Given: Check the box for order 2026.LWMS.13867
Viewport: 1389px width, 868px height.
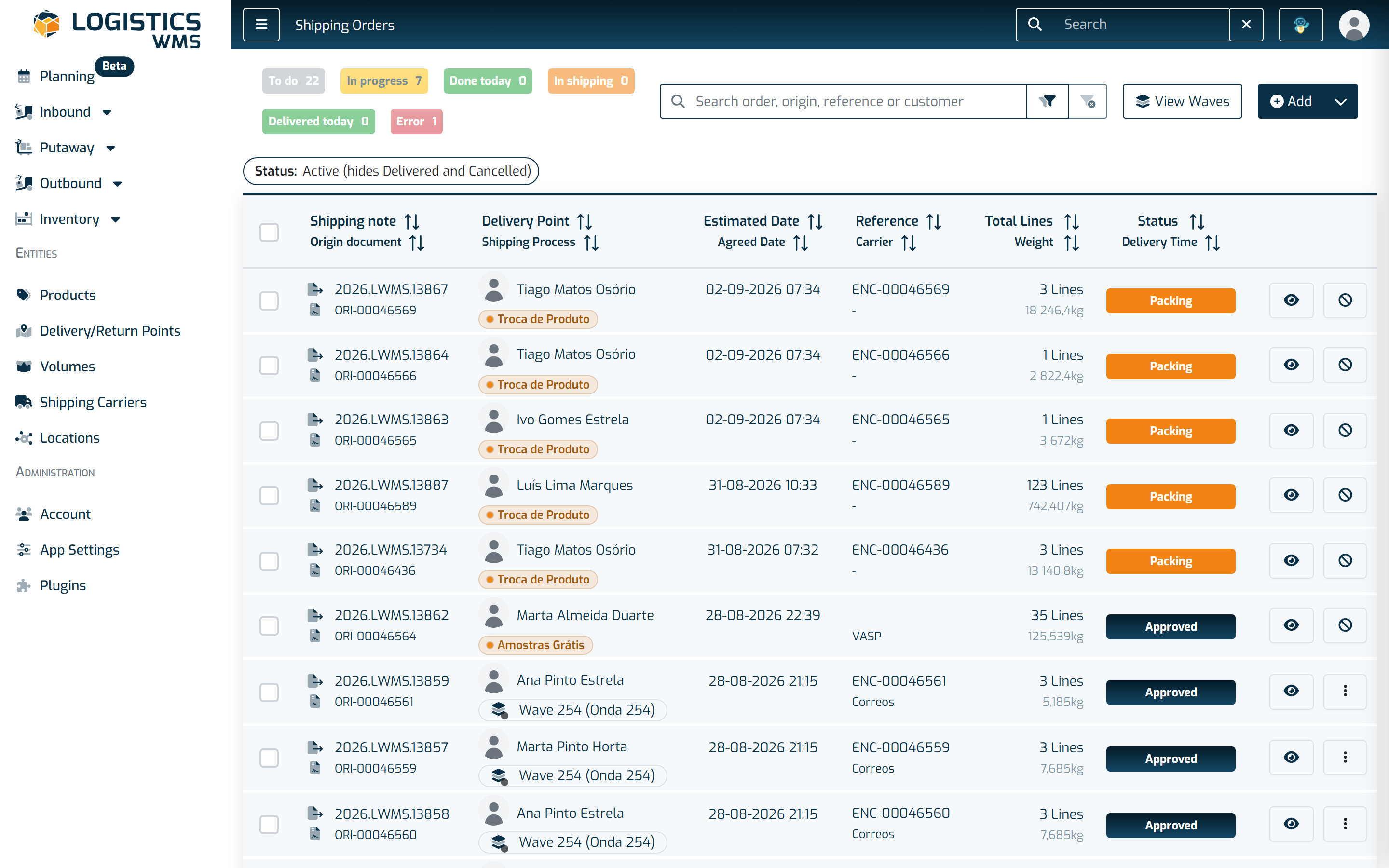Looking at the screenshot, I should pyautogui.click(x=269, y=300).
